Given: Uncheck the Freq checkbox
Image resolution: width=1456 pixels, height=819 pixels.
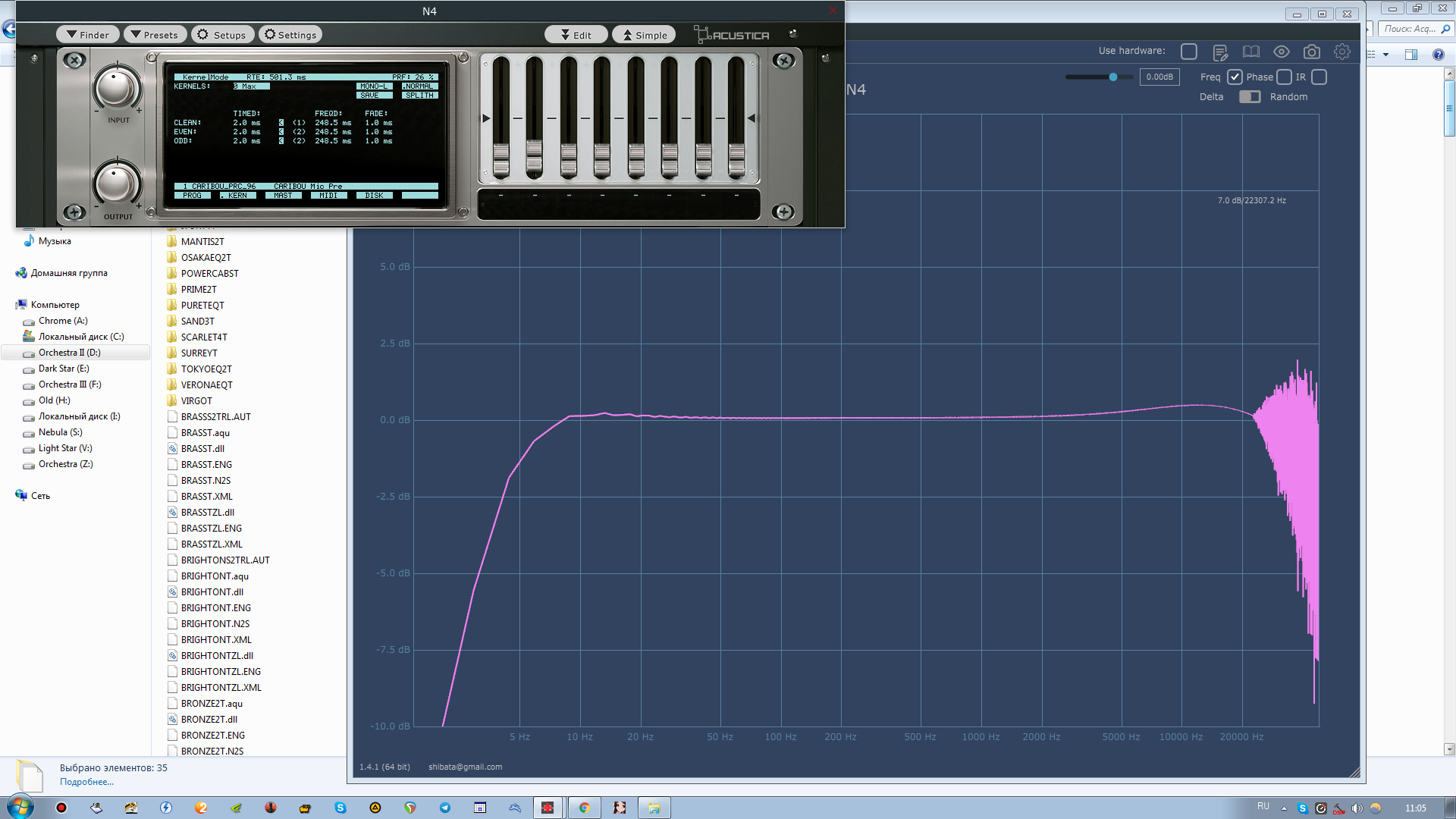Looking at the screenshot, I should point(1235,77).
